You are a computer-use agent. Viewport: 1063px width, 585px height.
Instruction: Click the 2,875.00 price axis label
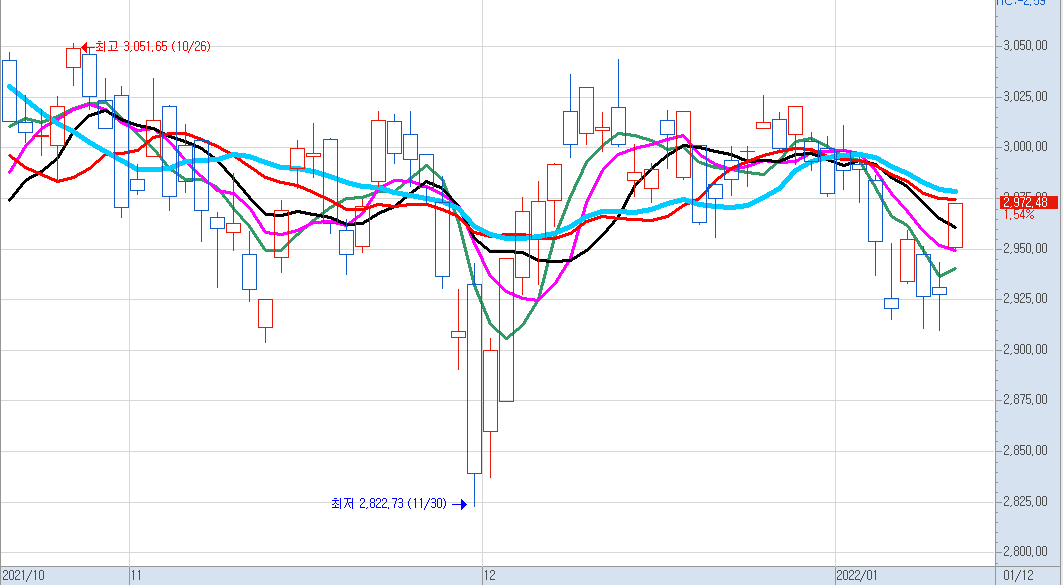coord(1026,400)
